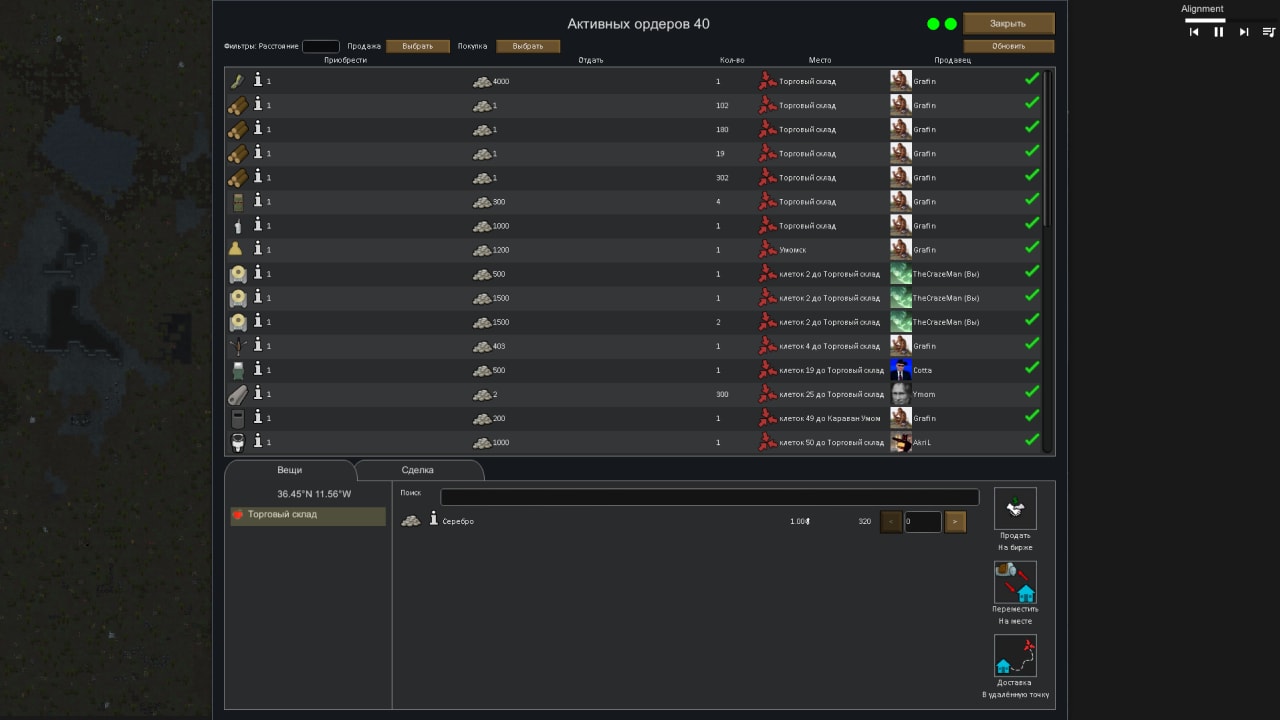Viewport: 1280px width, 720px height.
Task: Increase Серебро amount with the > button
Action: point(955,522)
